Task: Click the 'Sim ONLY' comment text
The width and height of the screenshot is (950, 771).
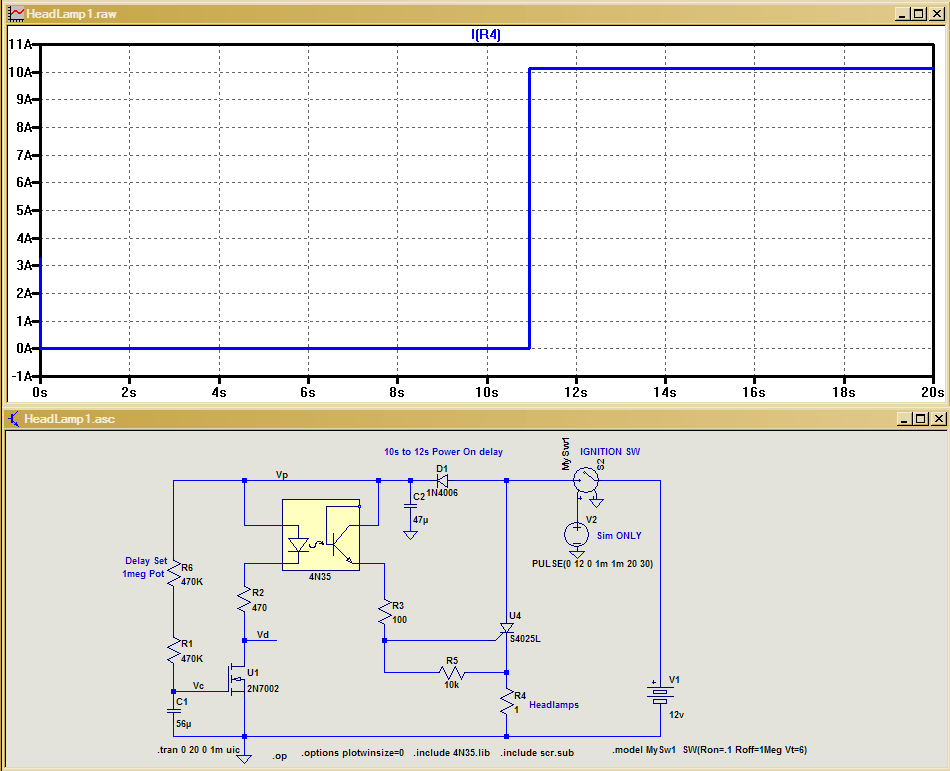Action: (619, 536)
